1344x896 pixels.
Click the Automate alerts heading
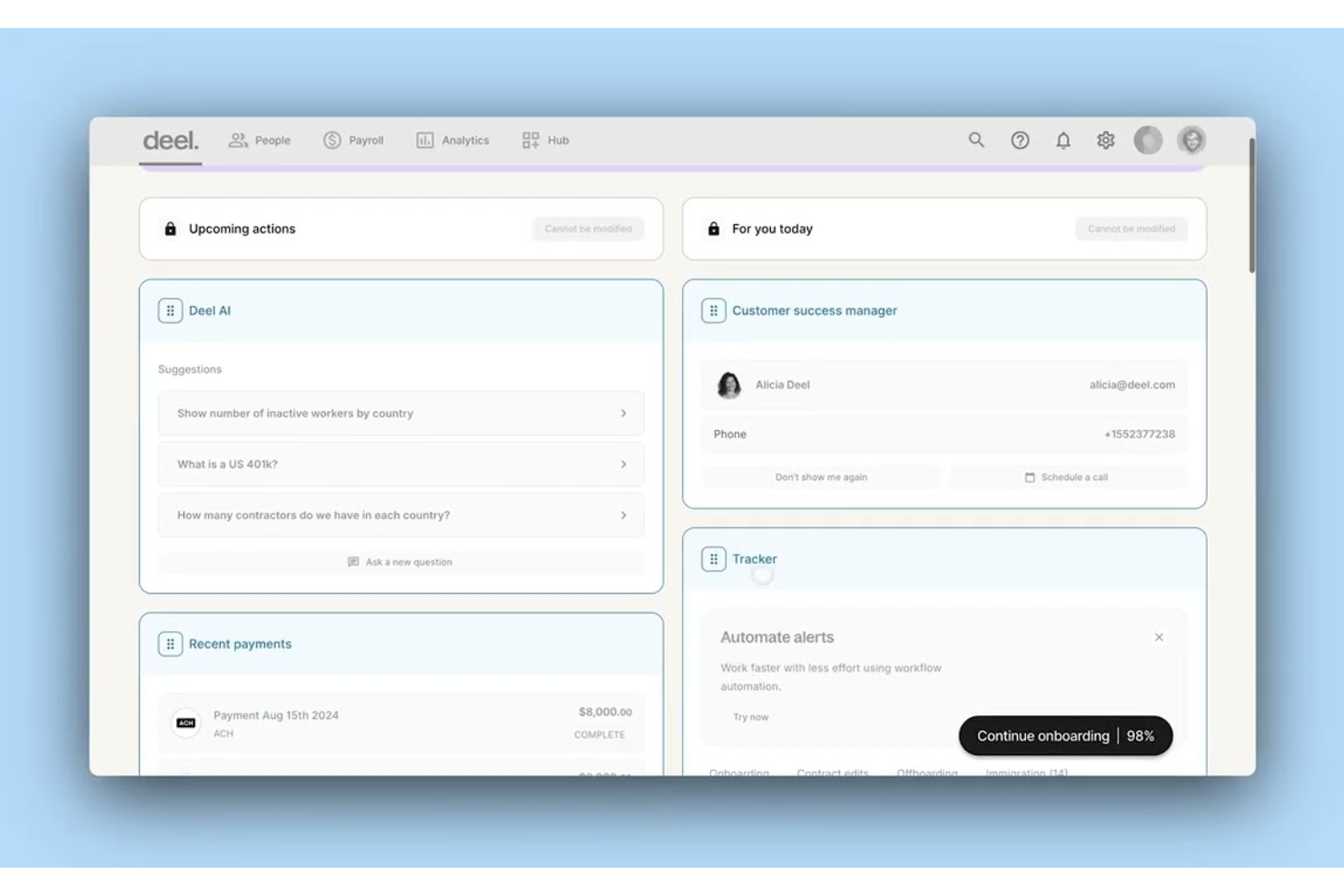[x=776, y=637]
